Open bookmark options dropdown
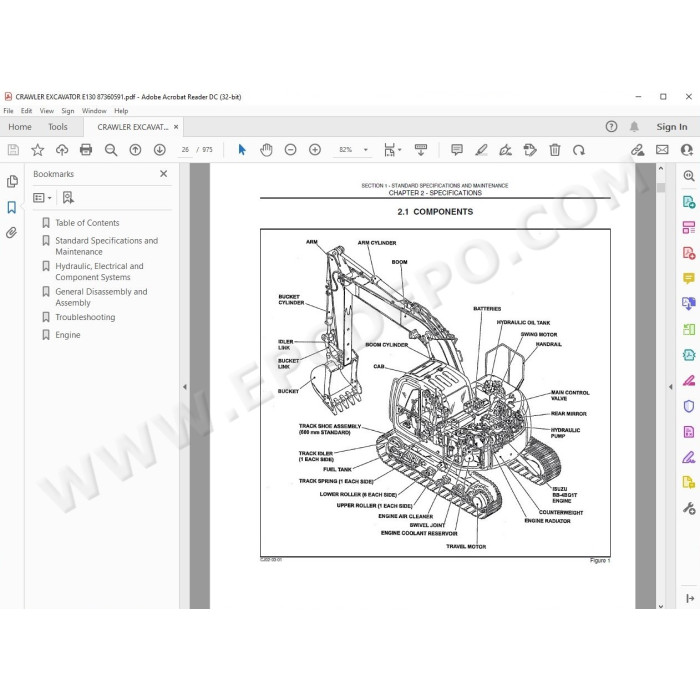This screenshot has height=700, width=700. tap(42, 197)
